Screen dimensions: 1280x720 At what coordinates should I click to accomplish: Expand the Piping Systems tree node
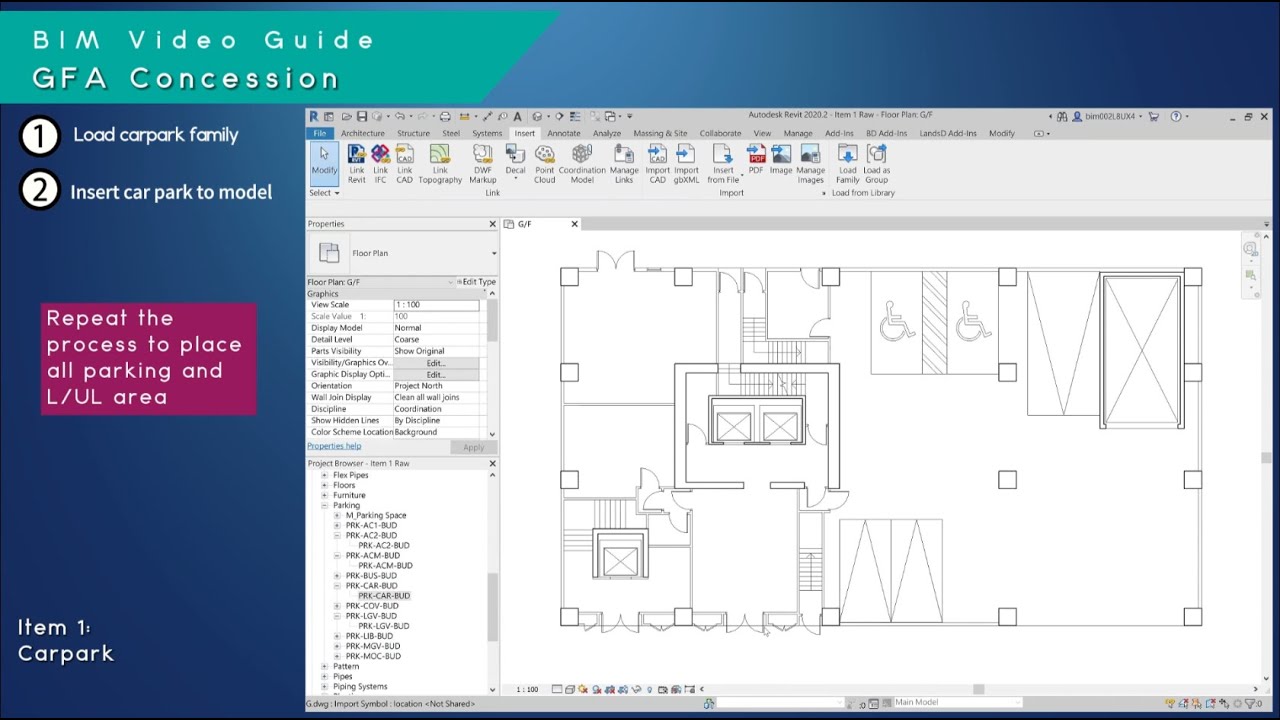[x=324, y=687]
